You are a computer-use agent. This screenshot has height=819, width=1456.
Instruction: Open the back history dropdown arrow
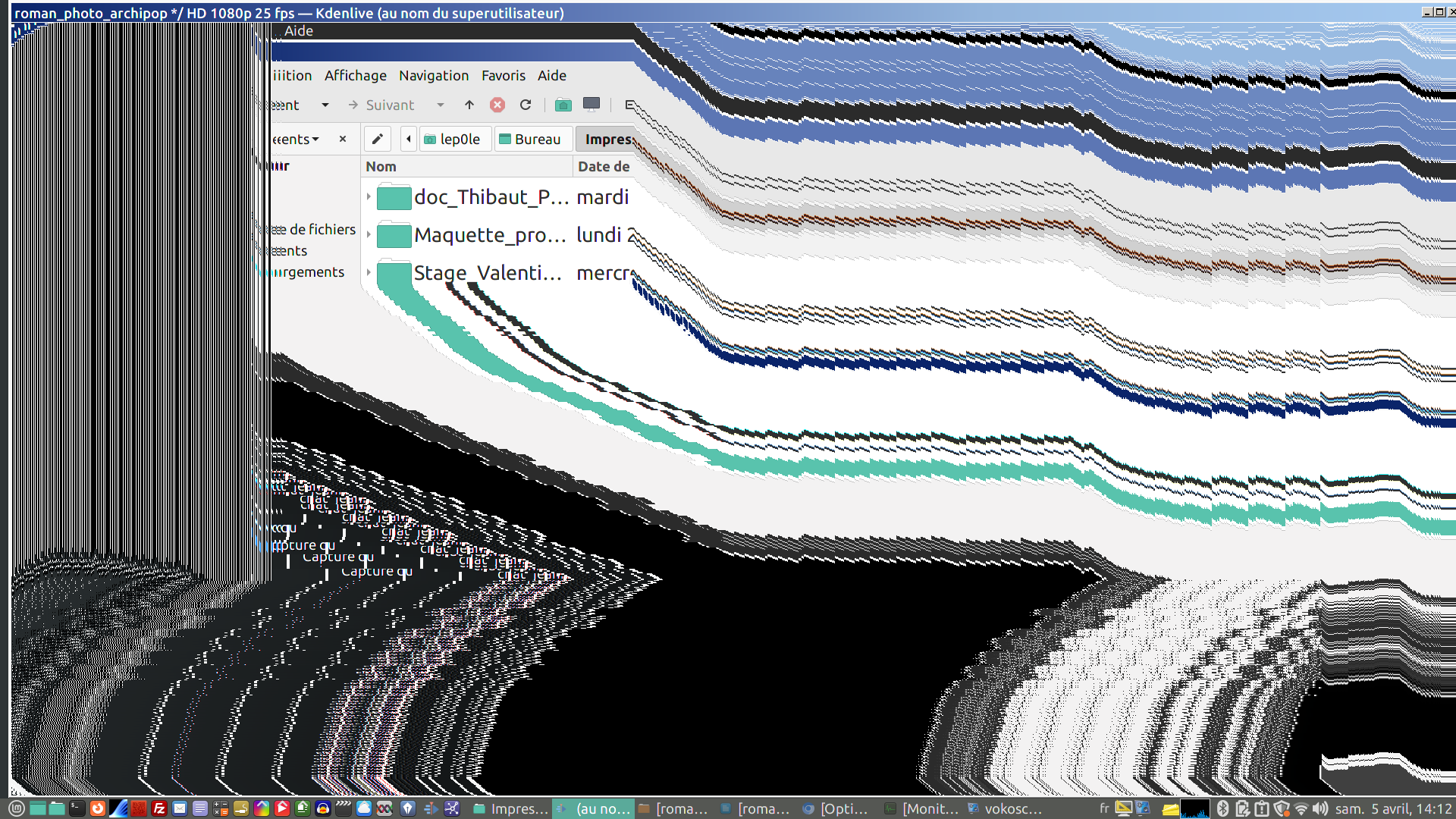pyautogui.click(x=325, y=105)
